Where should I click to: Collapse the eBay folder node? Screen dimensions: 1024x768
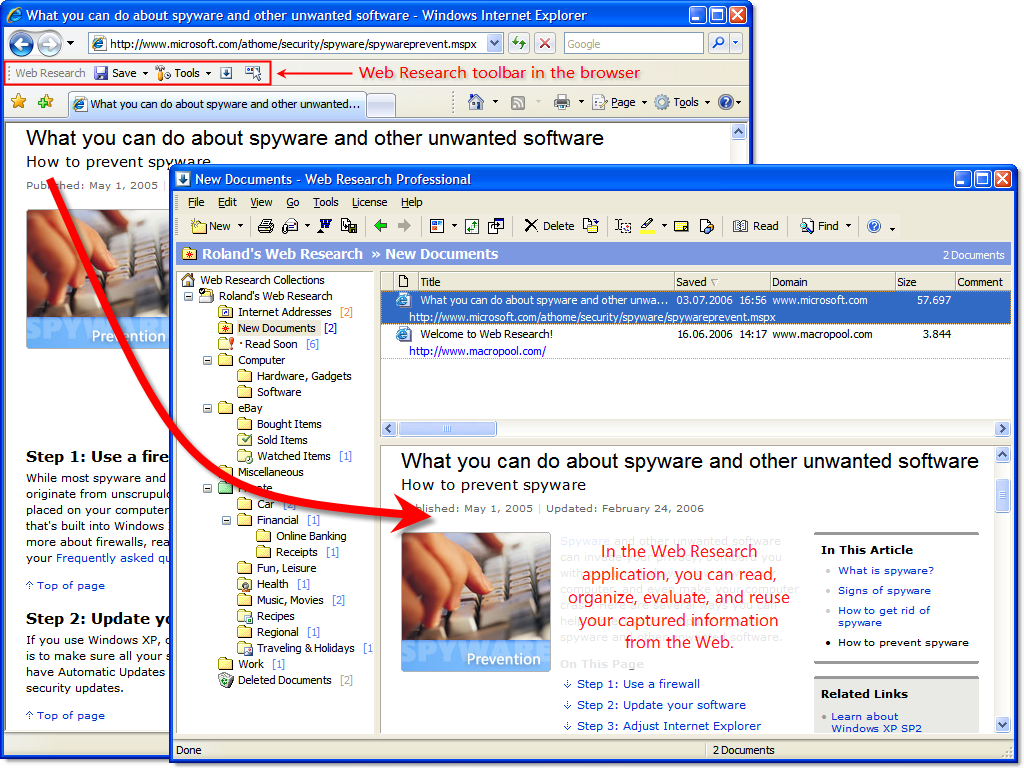pos(207,408)
